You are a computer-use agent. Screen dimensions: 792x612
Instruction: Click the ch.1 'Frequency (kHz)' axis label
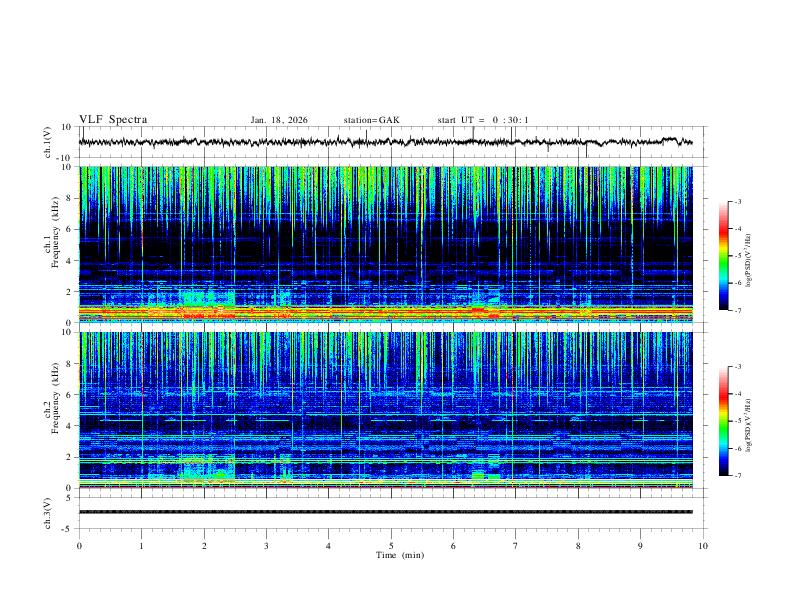[x=55, y=233]
